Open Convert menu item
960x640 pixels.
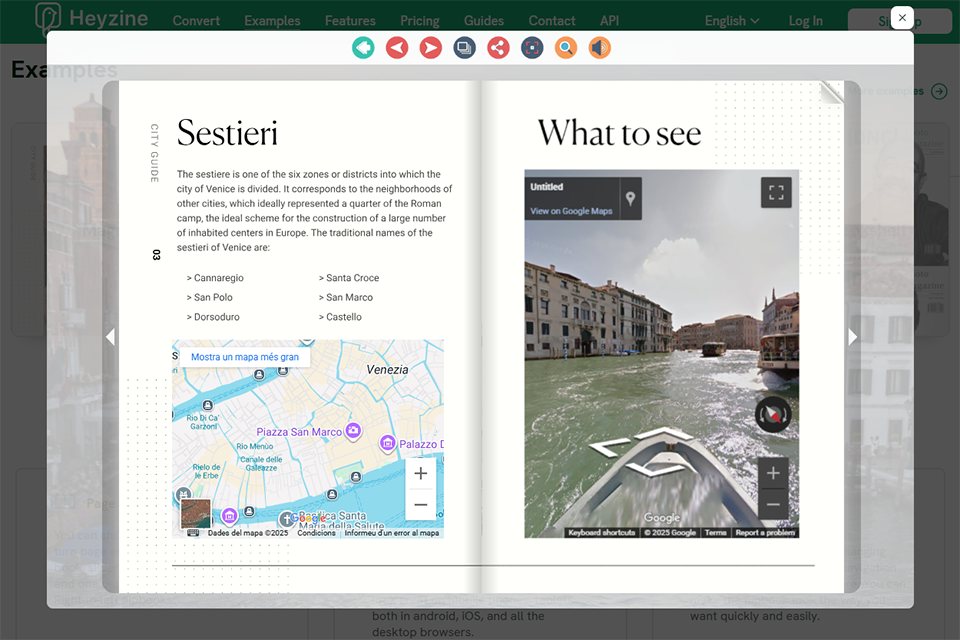pos(196,21)
